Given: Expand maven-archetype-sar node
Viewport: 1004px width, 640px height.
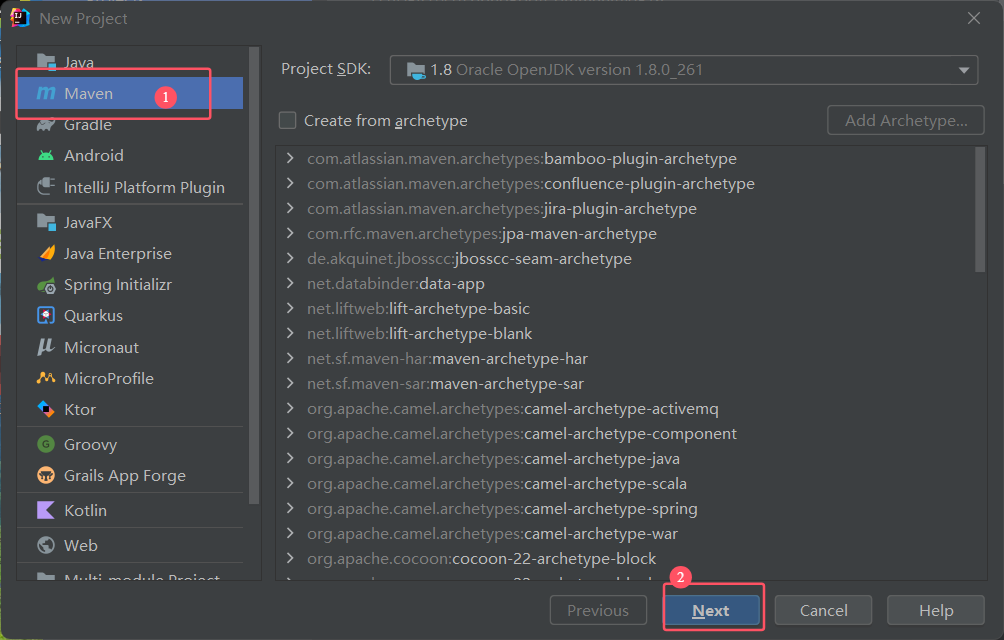Looking at the screenshot, I should click(290, 383).
